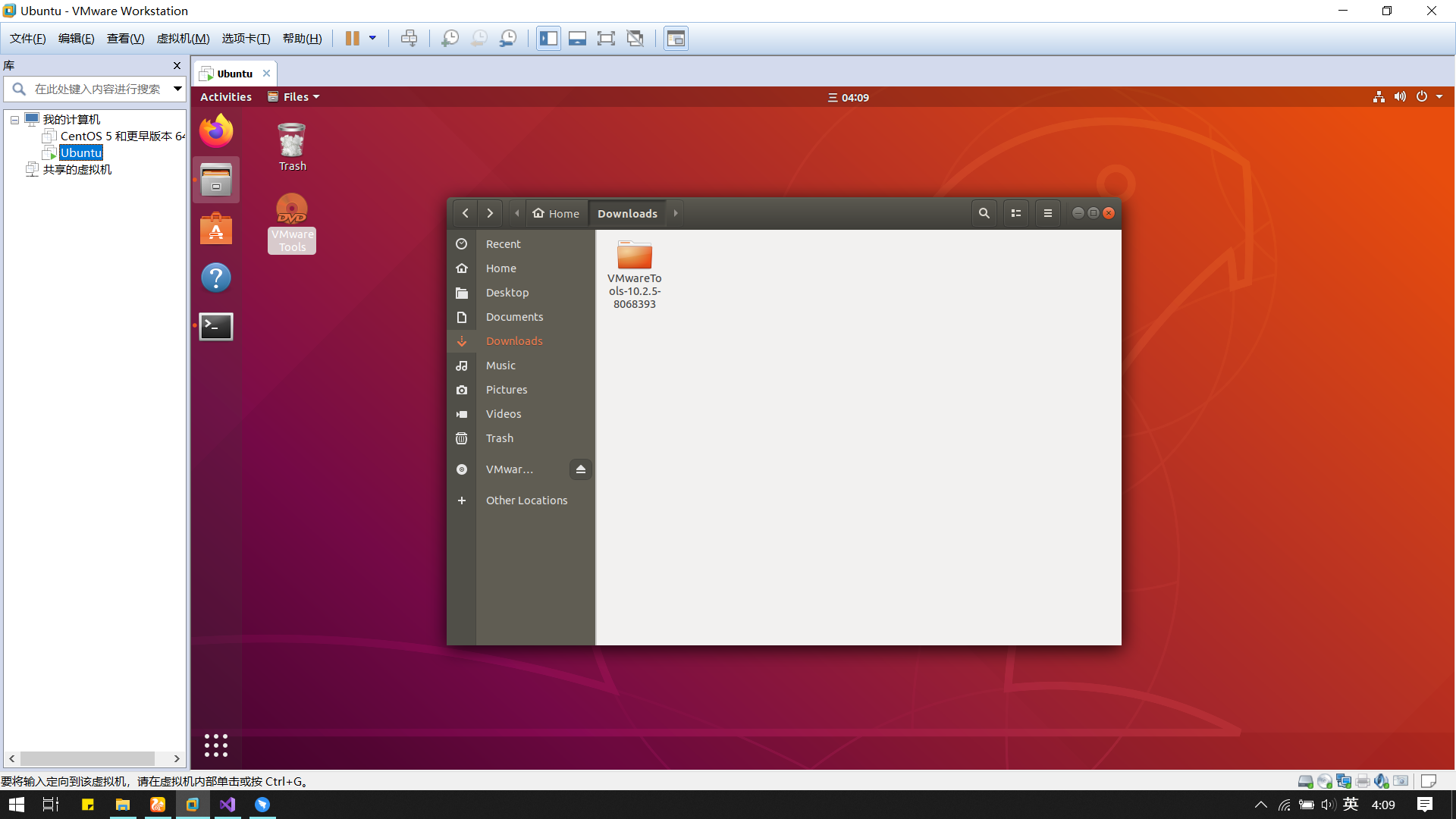Viewport: 1456px width, 819px height.
Task: Send Ctrl+Alt+Del to the VM
Action: click(409, 39)
